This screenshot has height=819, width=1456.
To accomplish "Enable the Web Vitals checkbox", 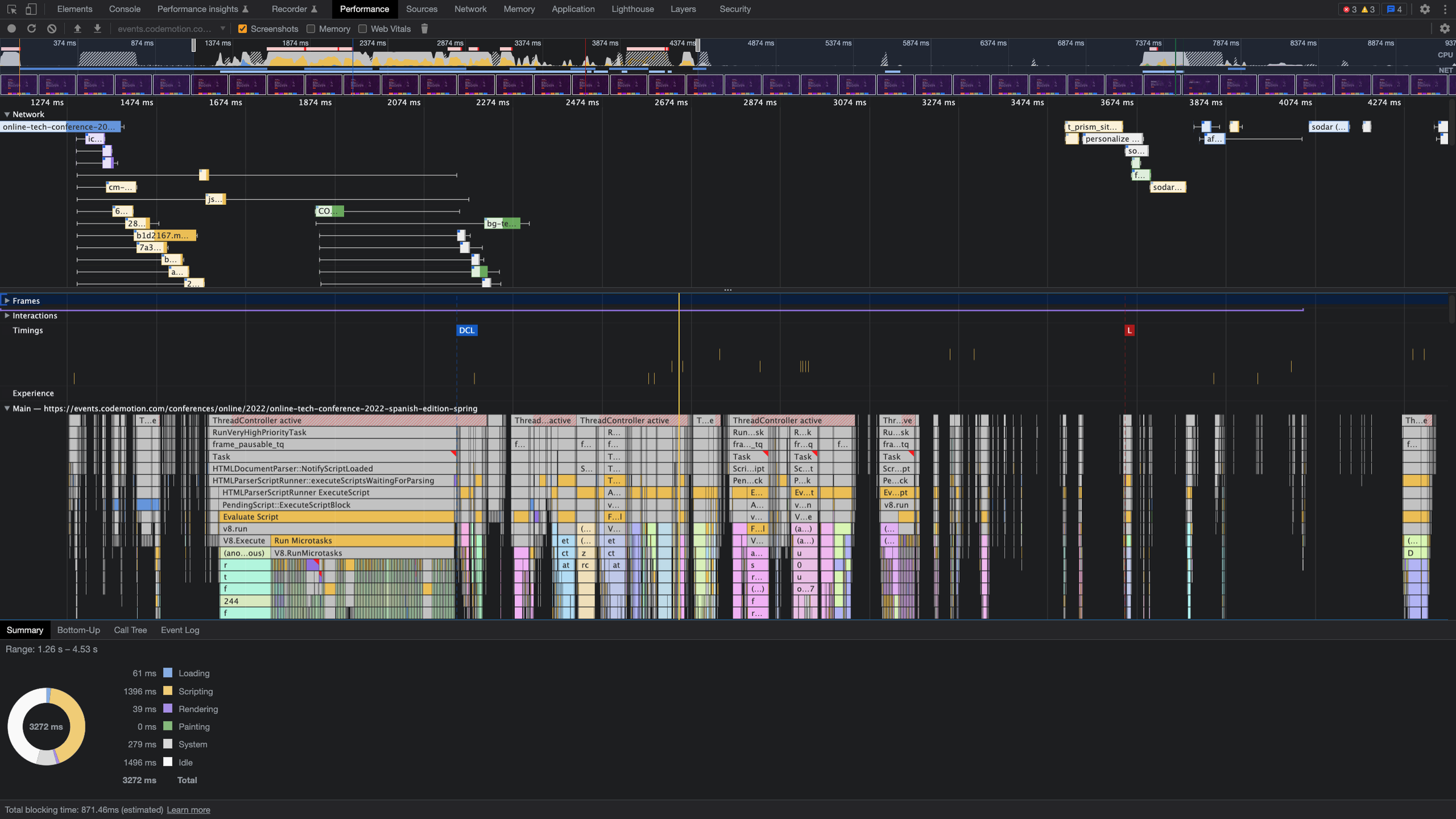I will [363, 29].
